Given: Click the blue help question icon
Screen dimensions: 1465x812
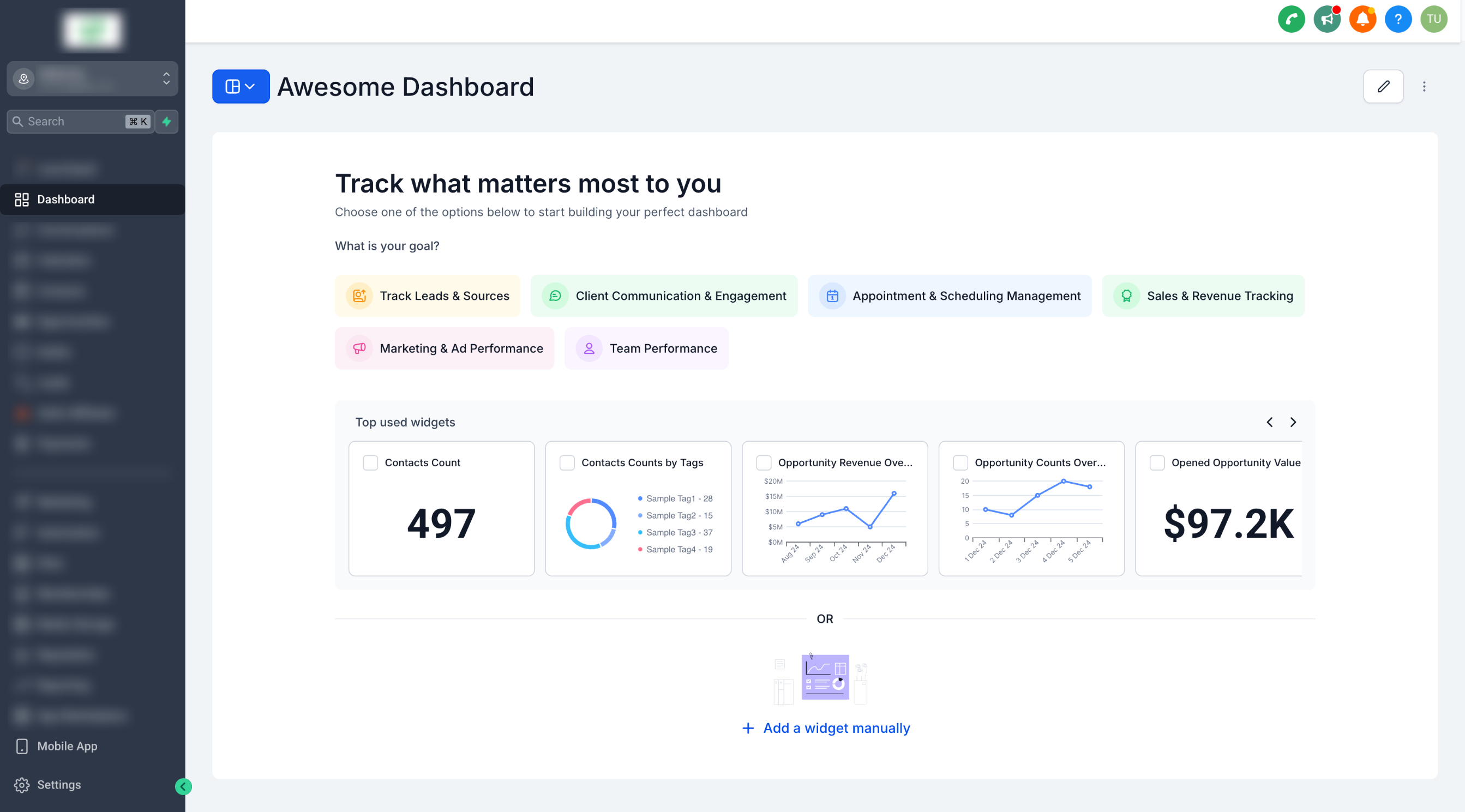Looking at the screenshot, I should [1398, 19].
